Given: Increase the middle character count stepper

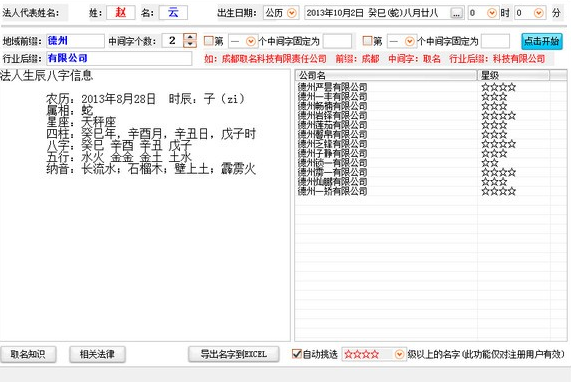Looking at the screenshot, I should (x=190, y=37).
